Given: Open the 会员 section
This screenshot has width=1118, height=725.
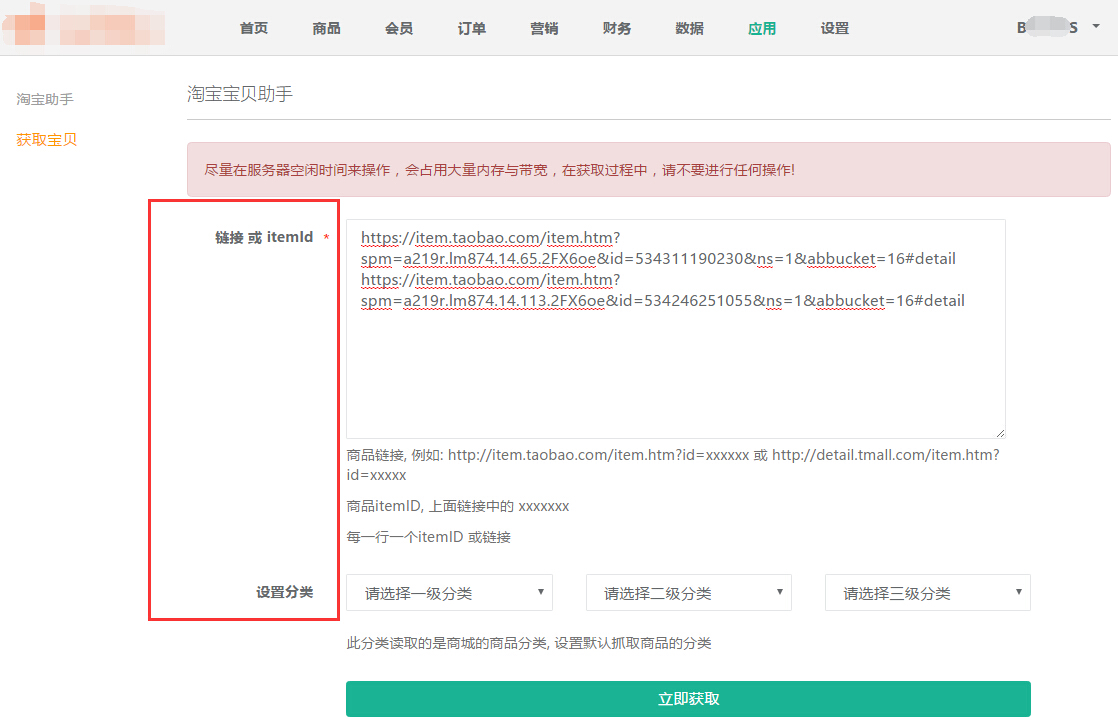Looking at the screenshot, I should coord(399,28).
